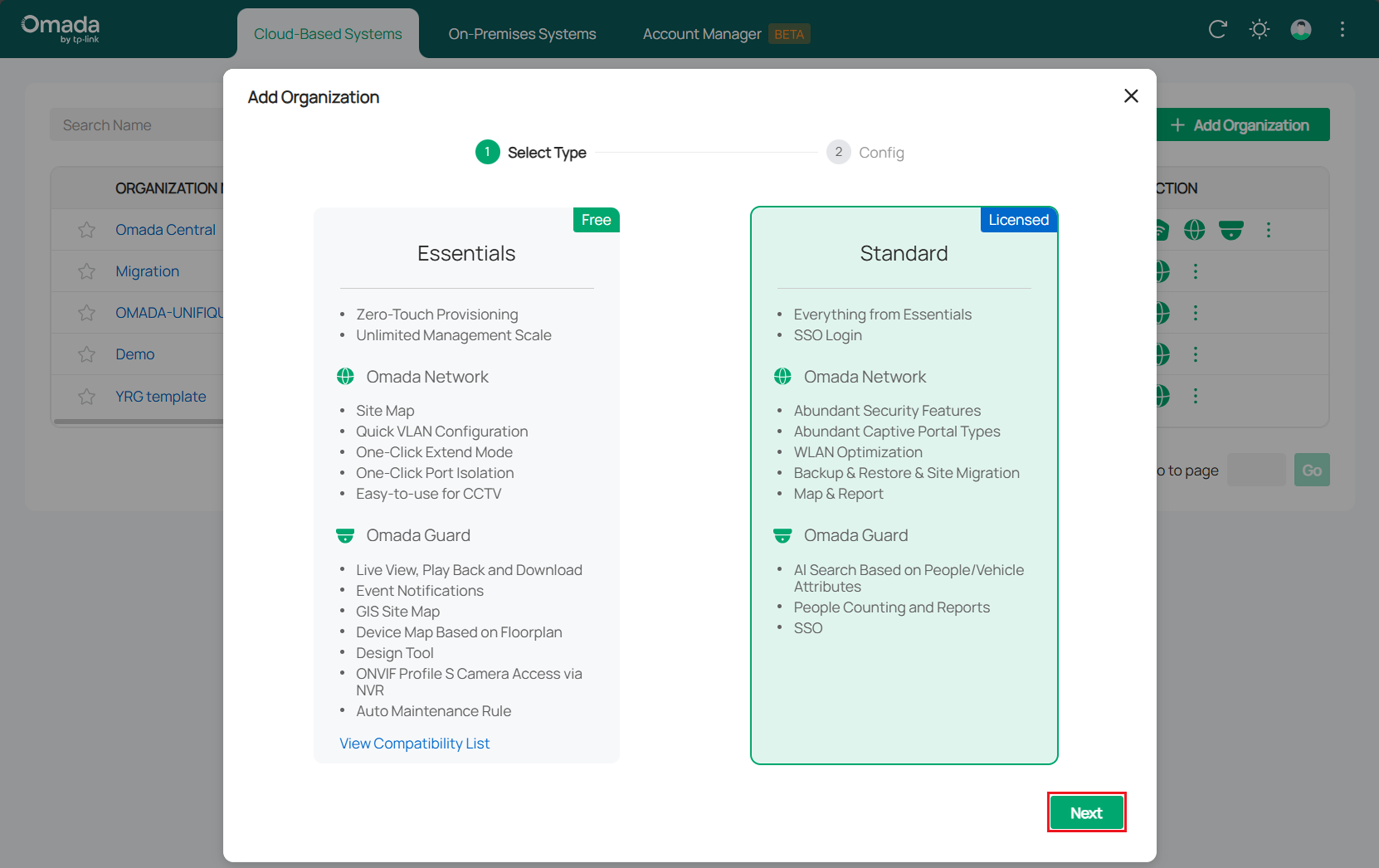Screen dimensions: 1379x868
Task: Close the Add Organization dialog
Action: (x=1131, y=96)
